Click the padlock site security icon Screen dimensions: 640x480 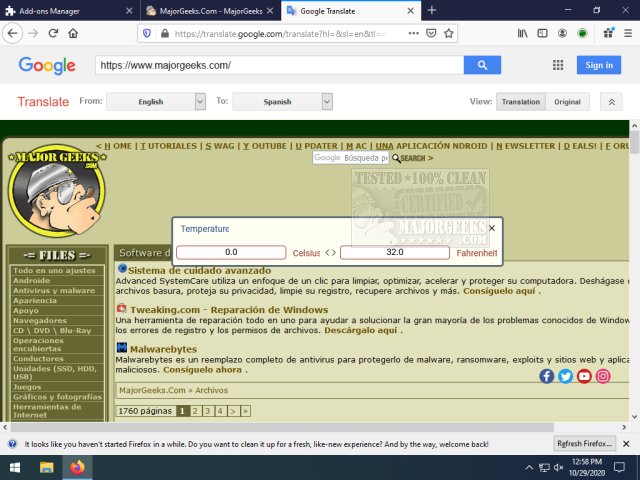(164, 33)
